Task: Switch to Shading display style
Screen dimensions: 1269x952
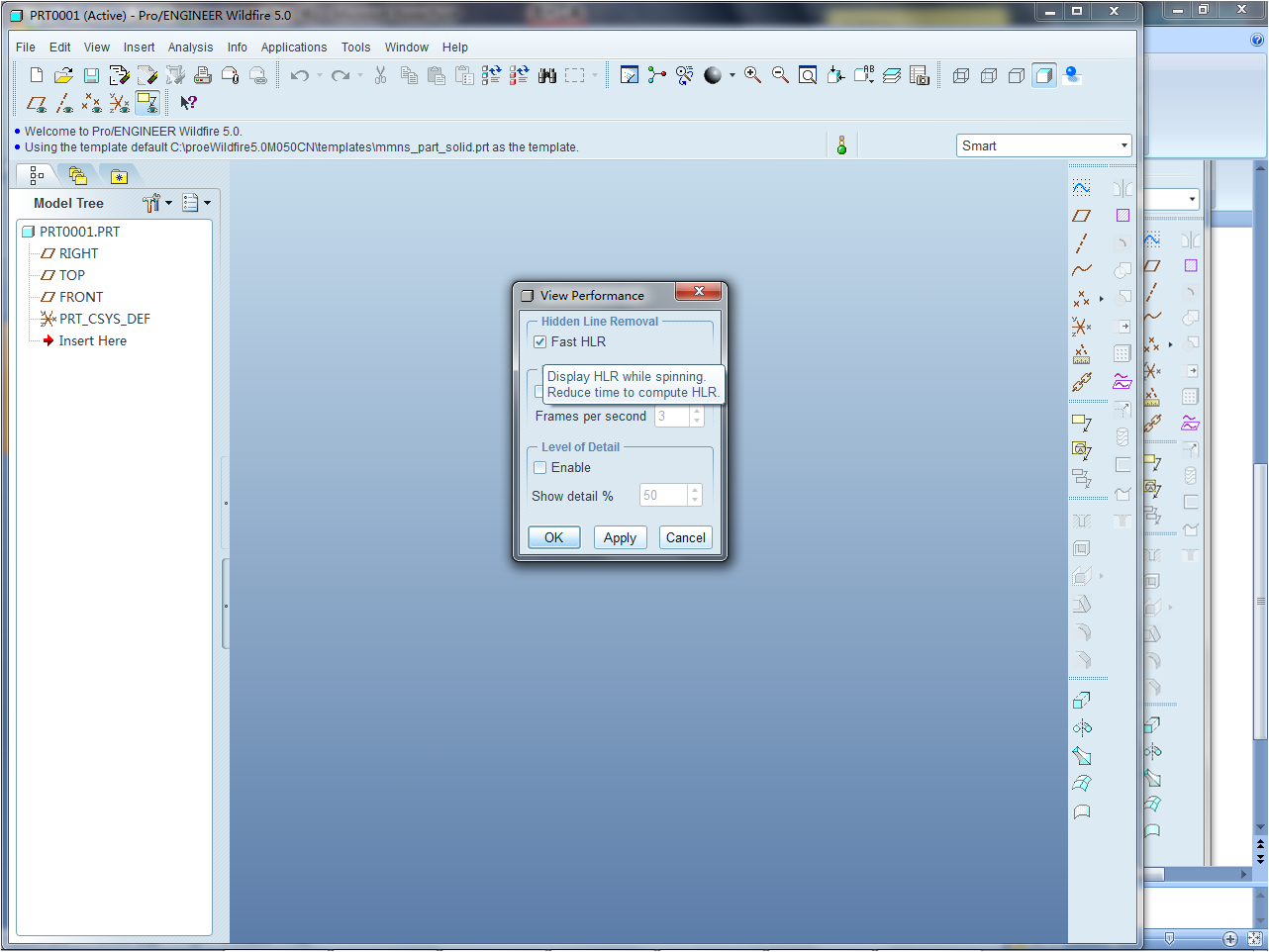Action: click(1044, 75)
